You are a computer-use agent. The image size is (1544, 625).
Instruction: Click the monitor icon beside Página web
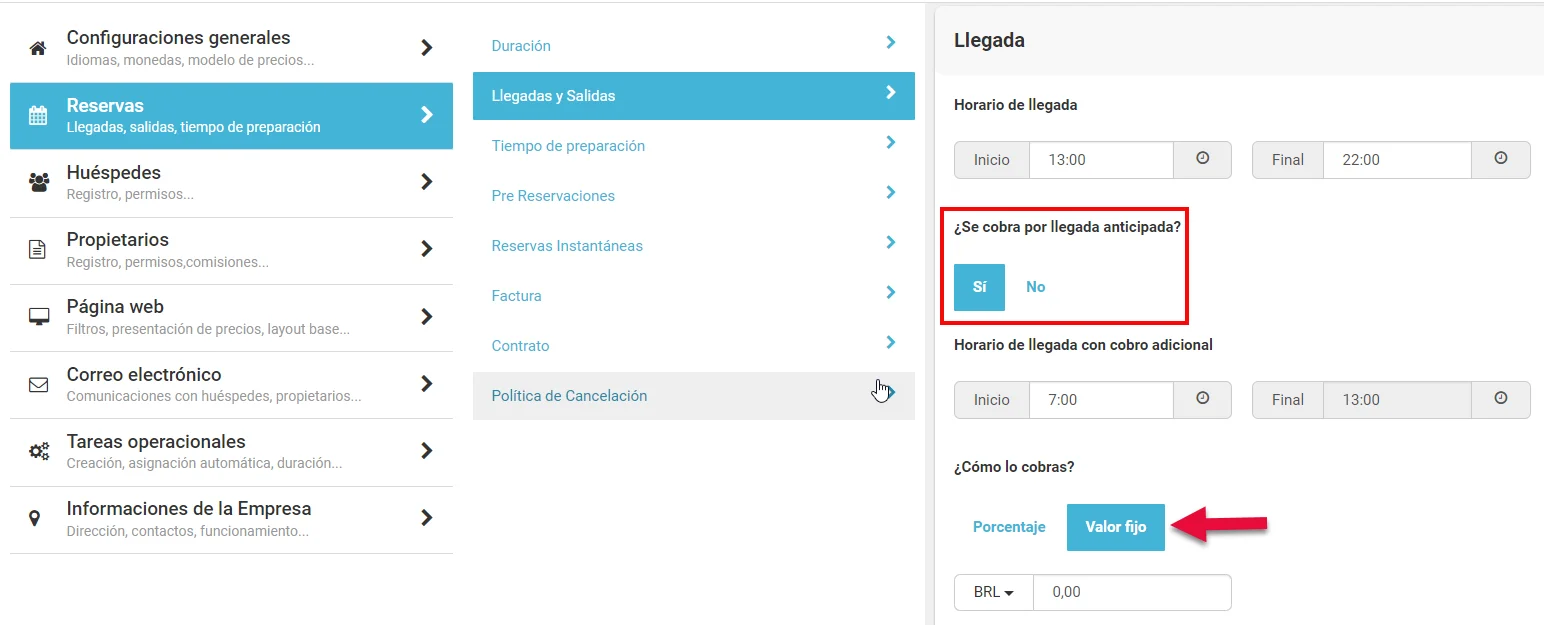[x=39, y=316]
